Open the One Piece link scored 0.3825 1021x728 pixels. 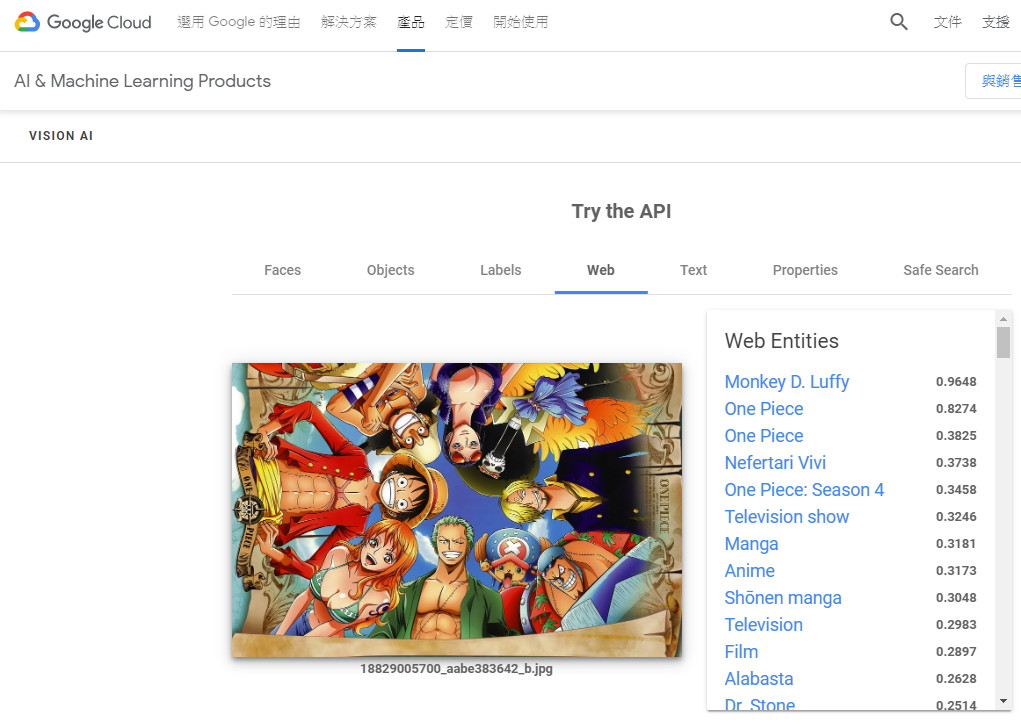tap(764, 436)
